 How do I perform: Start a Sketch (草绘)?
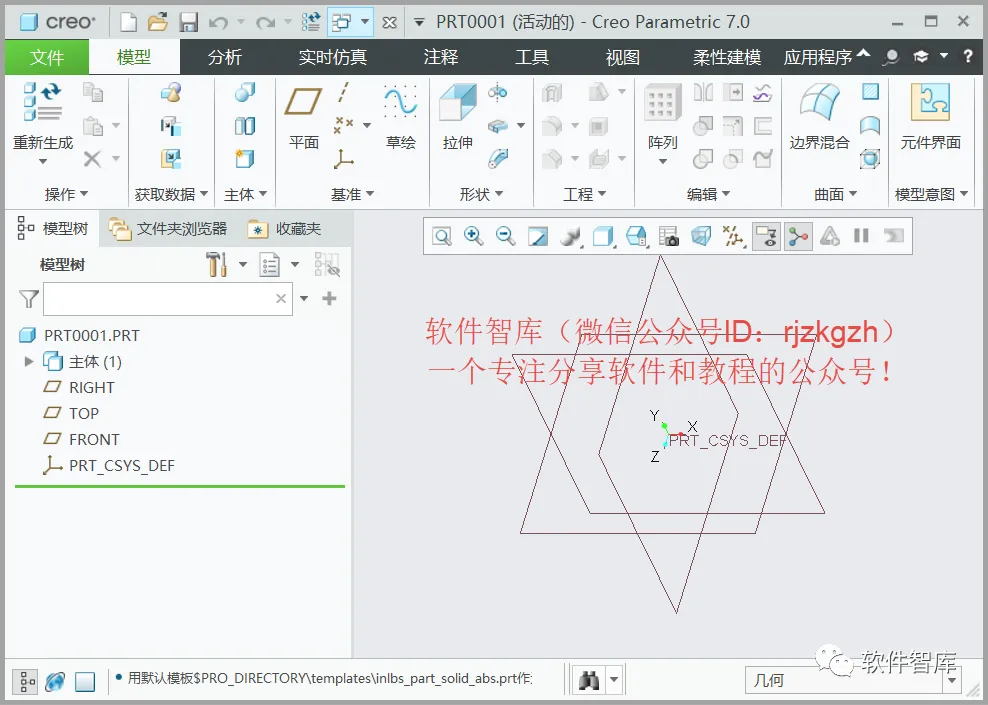pyautogui.click(x=400, y=101)
